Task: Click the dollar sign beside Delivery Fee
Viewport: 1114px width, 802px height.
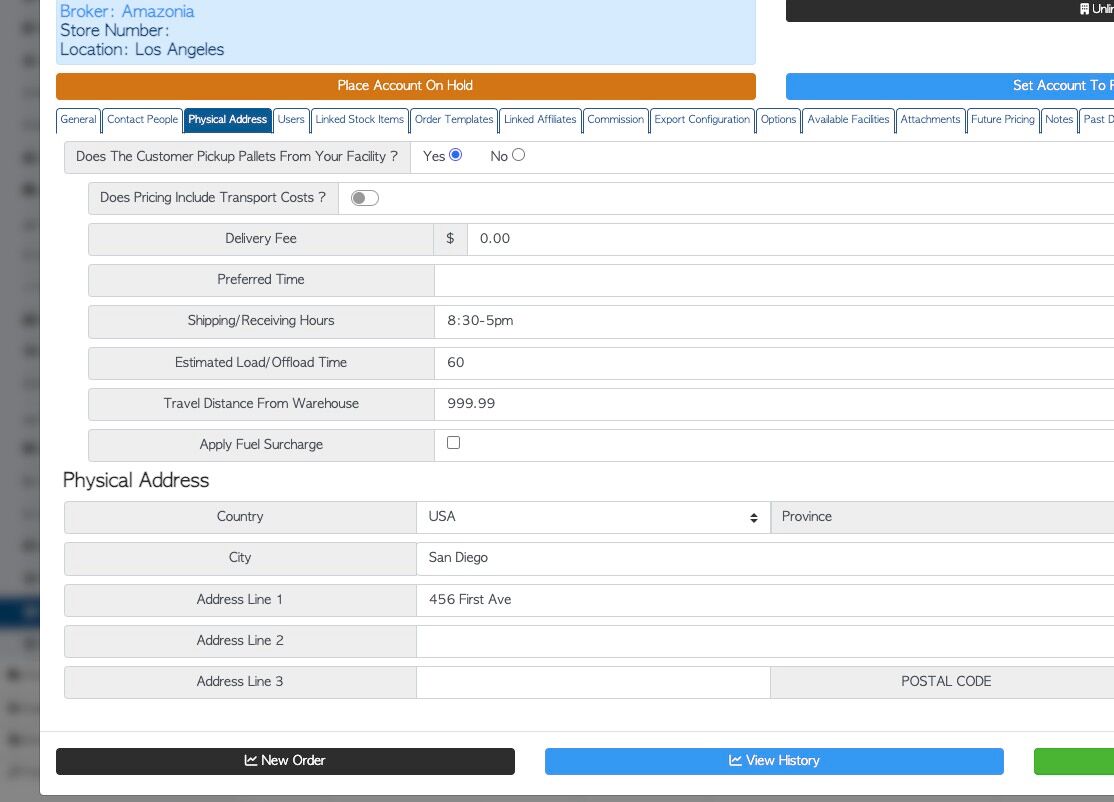Action: tap(450, 239)
